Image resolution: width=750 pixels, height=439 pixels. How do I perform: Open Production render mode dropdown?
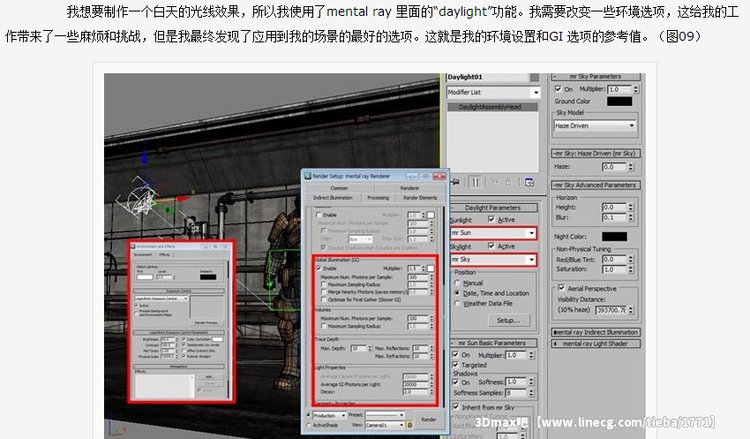(329, 415)
